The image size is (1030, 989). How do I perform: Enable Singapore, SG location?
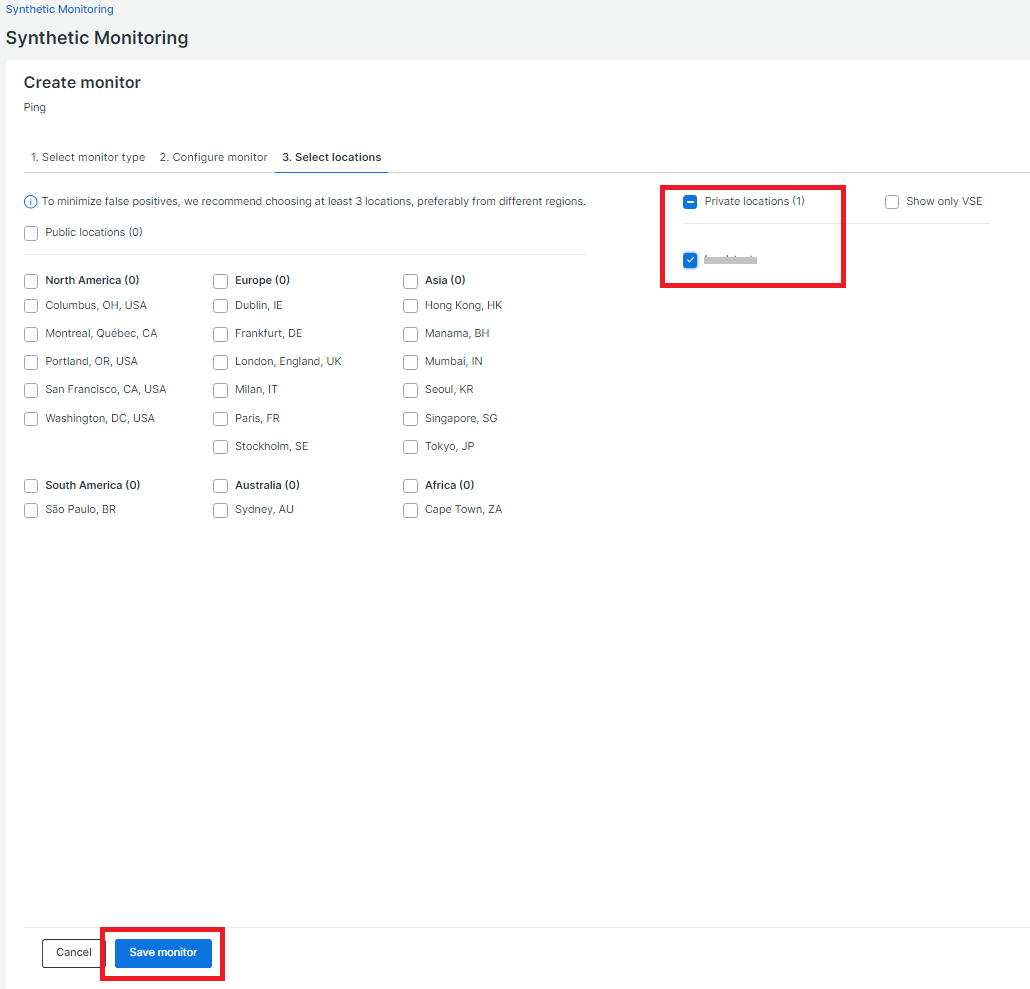click(x=410, y=419)
